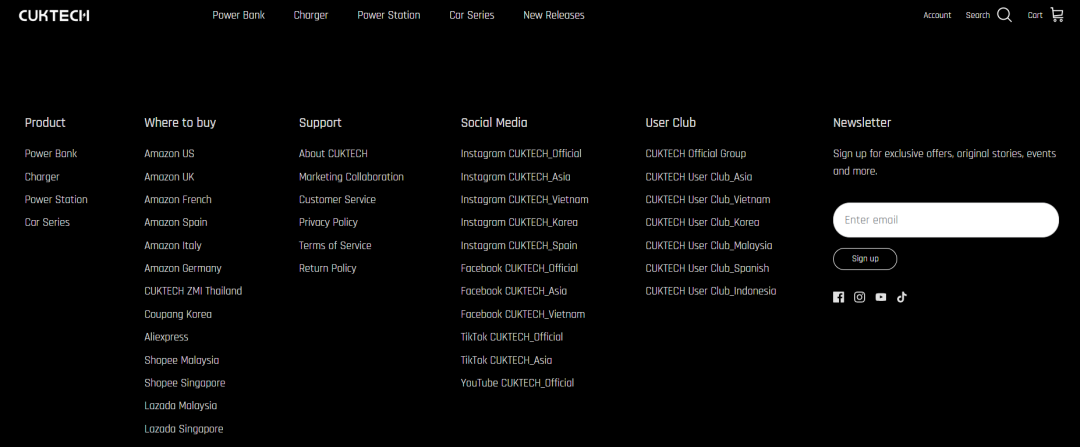Open Power Station from top navigation
This screenshot has height=447, width=1080.
389,15
